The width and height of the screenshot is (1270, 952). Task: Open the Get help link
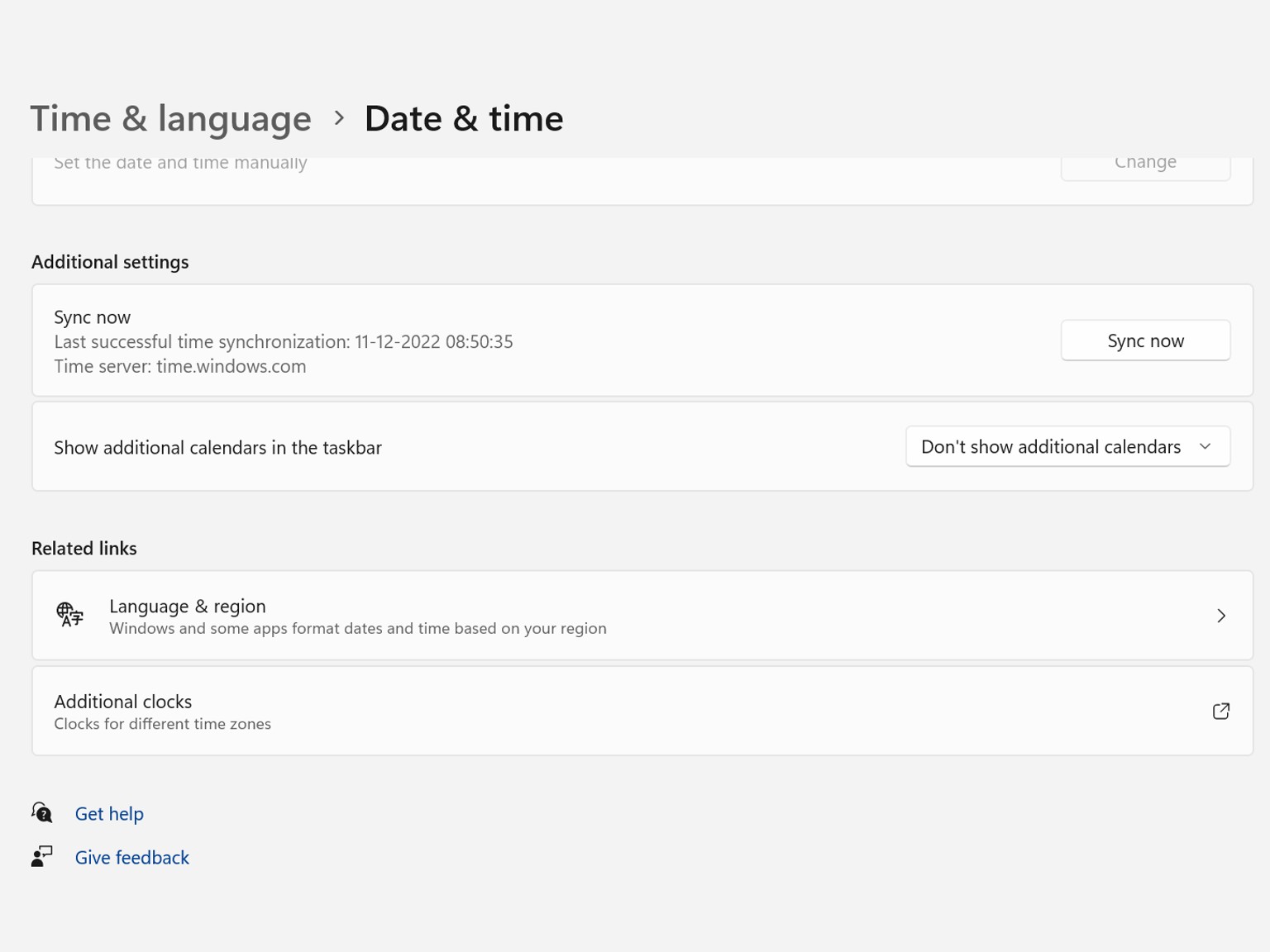pos(109,814)
